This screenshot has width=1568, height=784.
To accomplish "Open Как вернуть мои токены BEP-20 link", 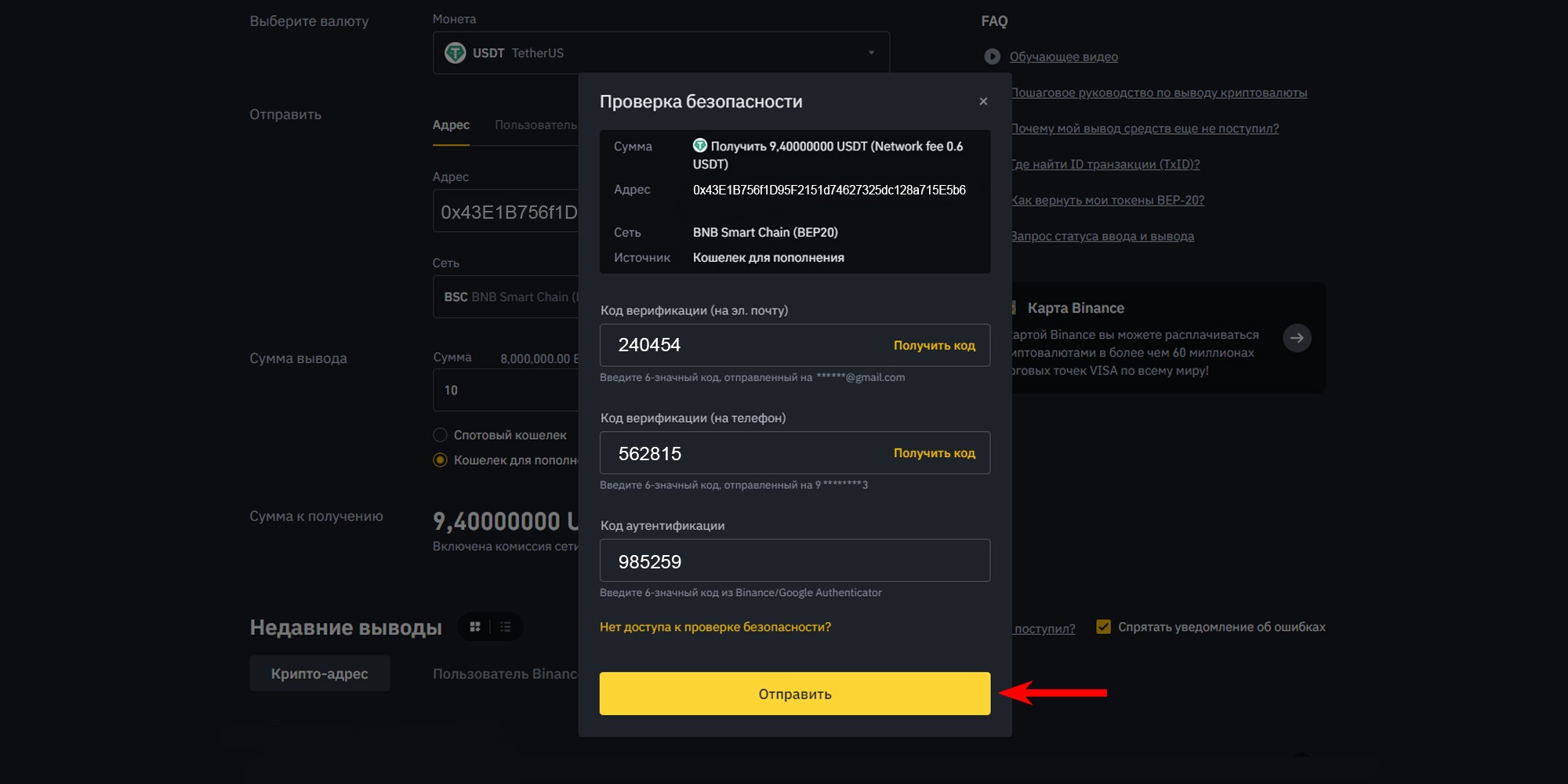I will click(1107, 200).
